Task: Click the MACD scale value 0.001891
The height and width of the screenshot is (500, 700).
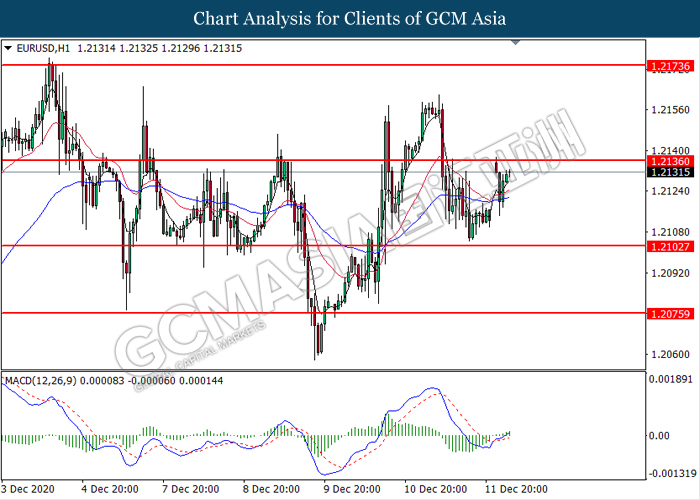Action: (671, 379)
